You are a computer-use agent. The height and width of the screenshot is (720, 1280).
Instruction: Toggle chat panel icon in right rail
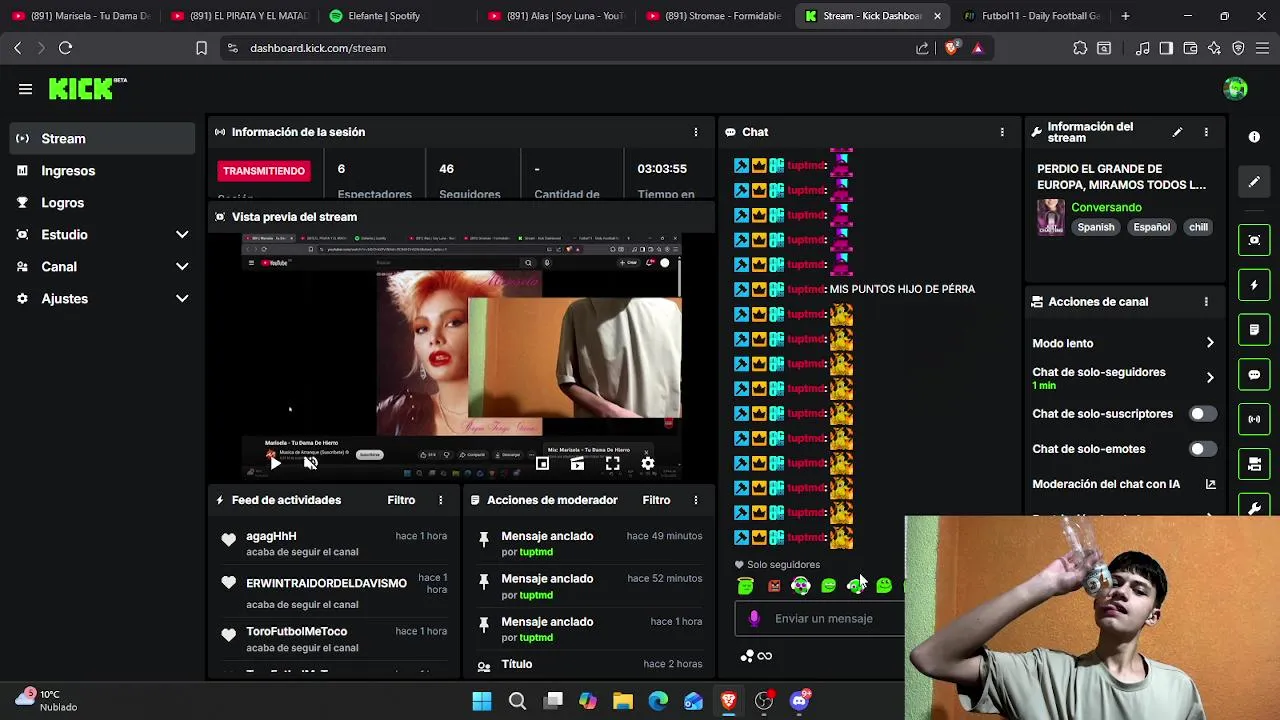pos(1254,374)
